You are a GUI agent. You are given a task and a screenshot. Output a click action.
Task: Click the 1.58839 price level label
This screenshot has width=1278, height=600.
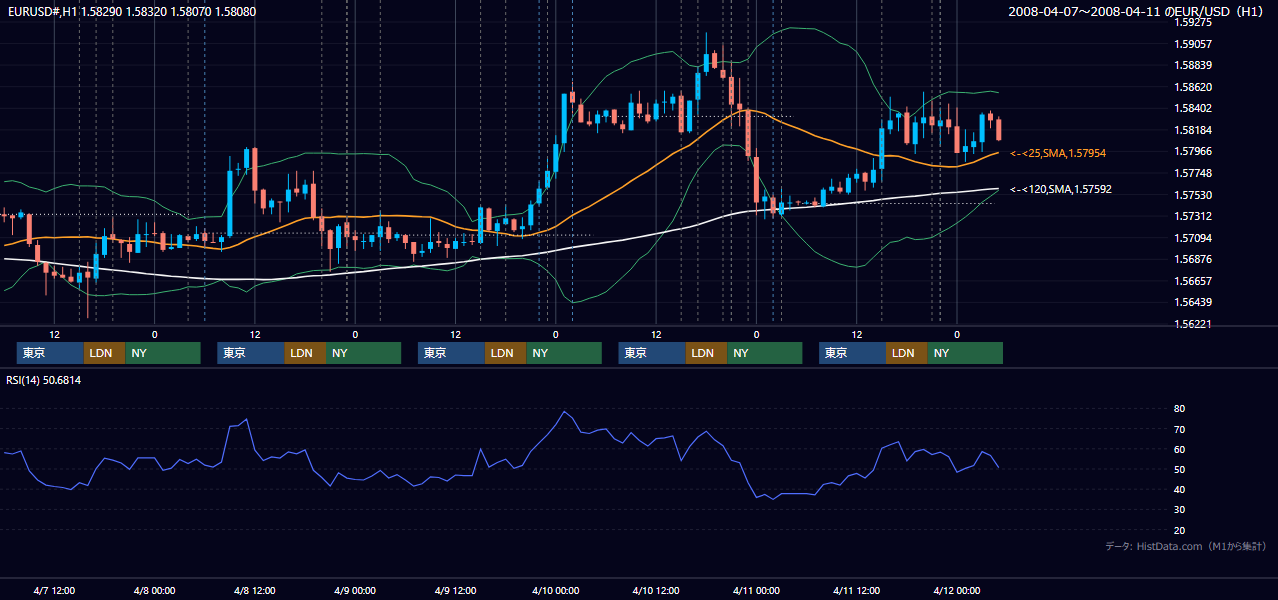(x=1194, y=66)
